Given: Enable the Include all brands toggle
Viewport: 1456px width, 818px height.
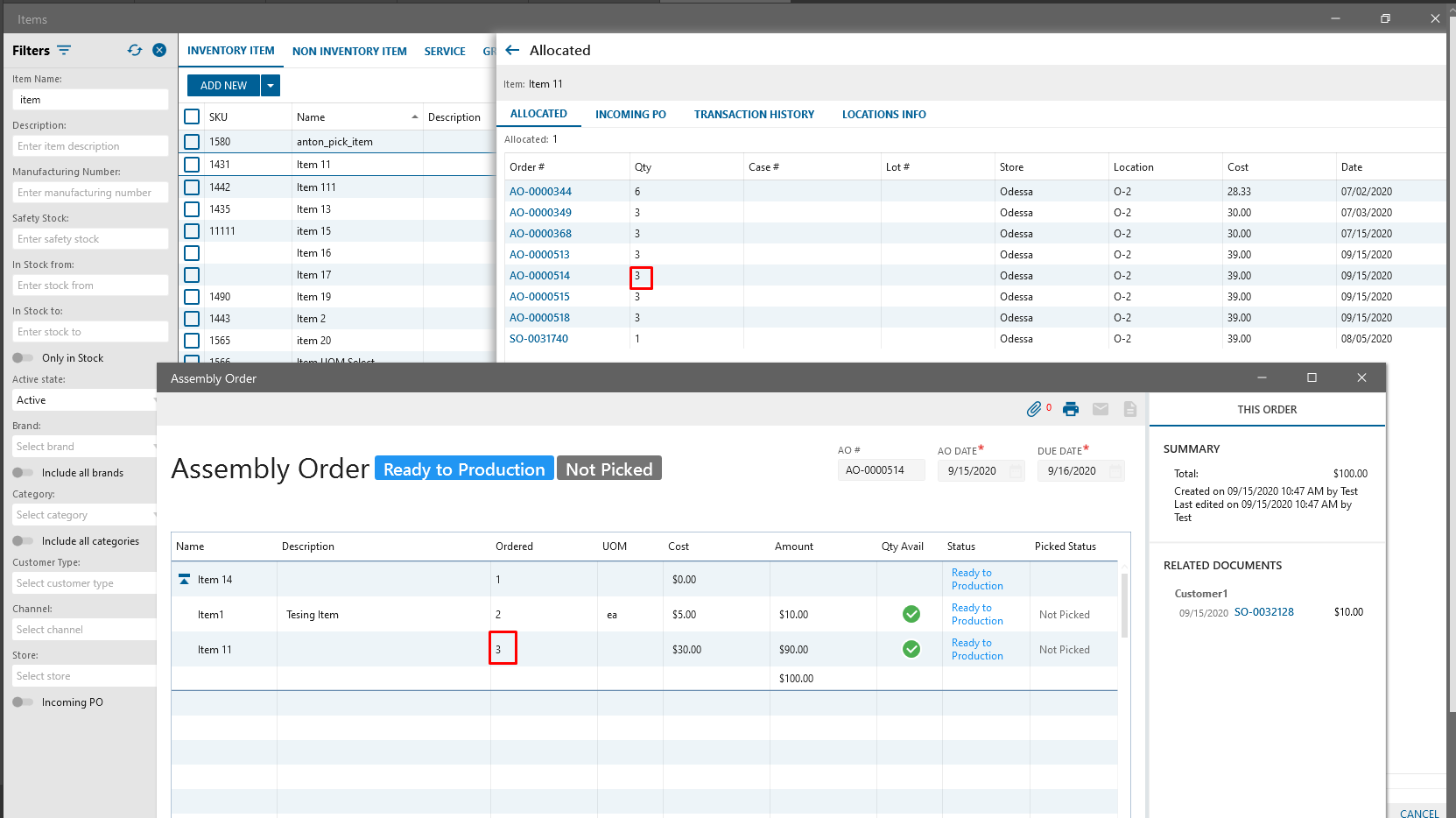Looking at the screenshot, I should 23,473.
